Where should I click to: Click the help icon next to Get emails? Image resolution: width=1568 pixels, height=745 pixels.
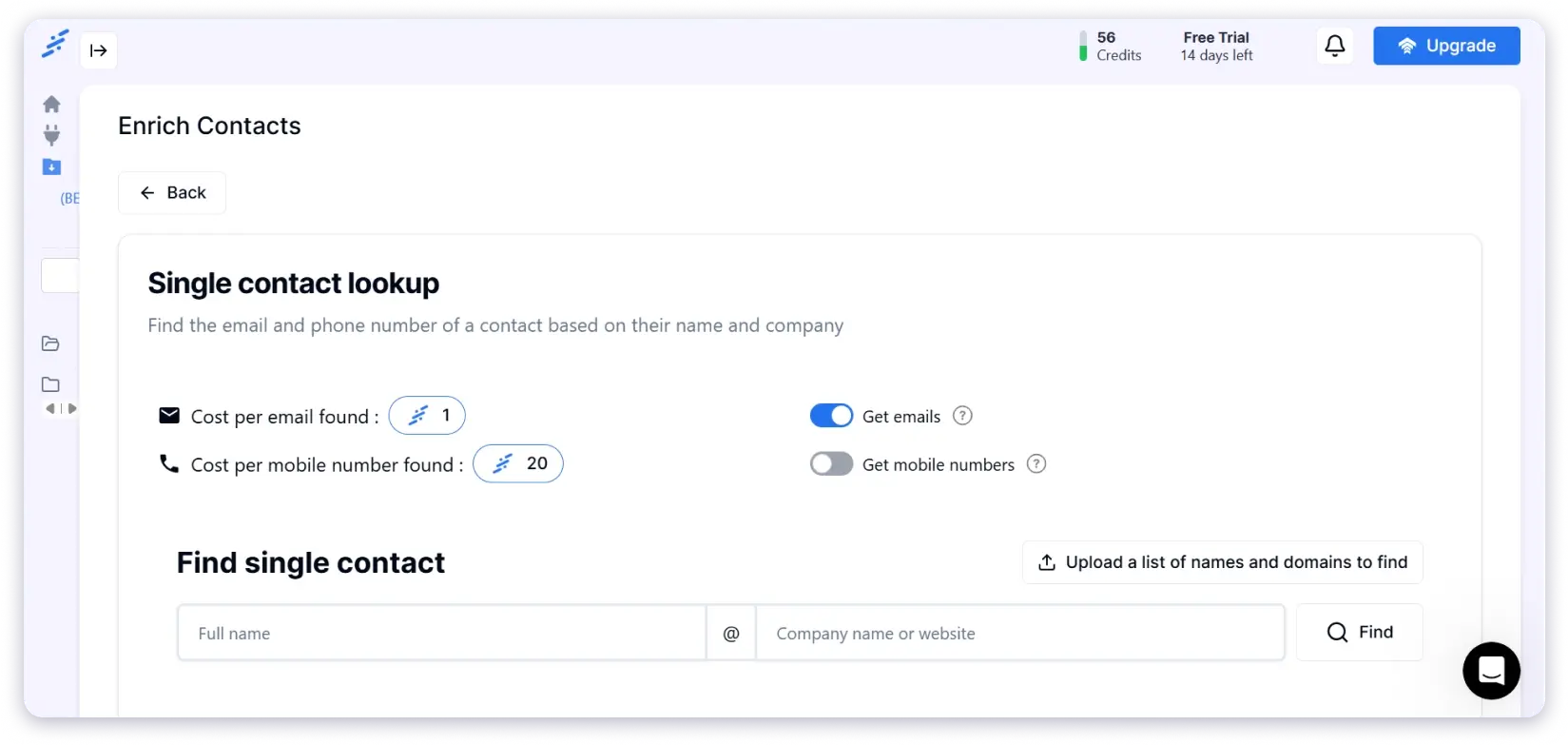(x=962, y=416)
